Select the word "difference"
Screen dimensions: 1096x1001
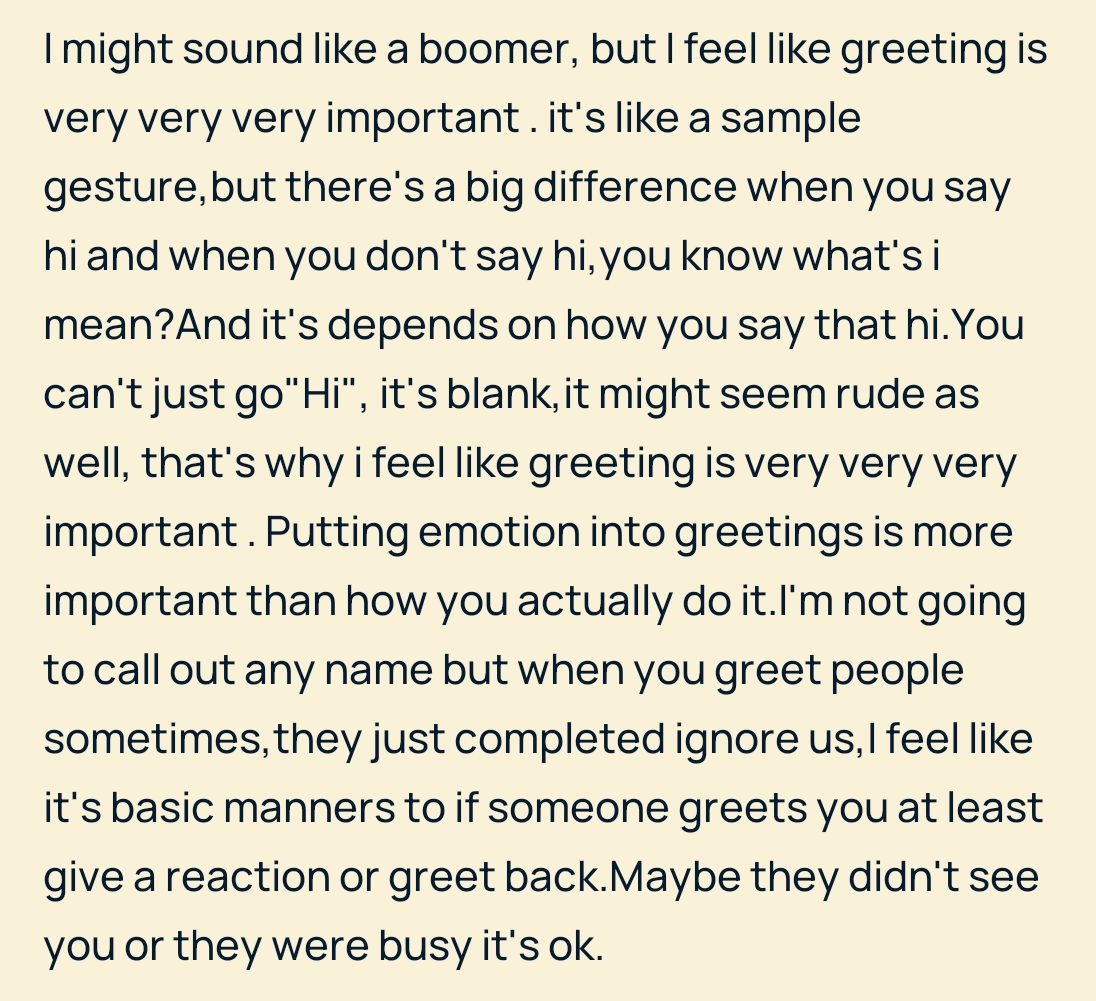(635, 187)
